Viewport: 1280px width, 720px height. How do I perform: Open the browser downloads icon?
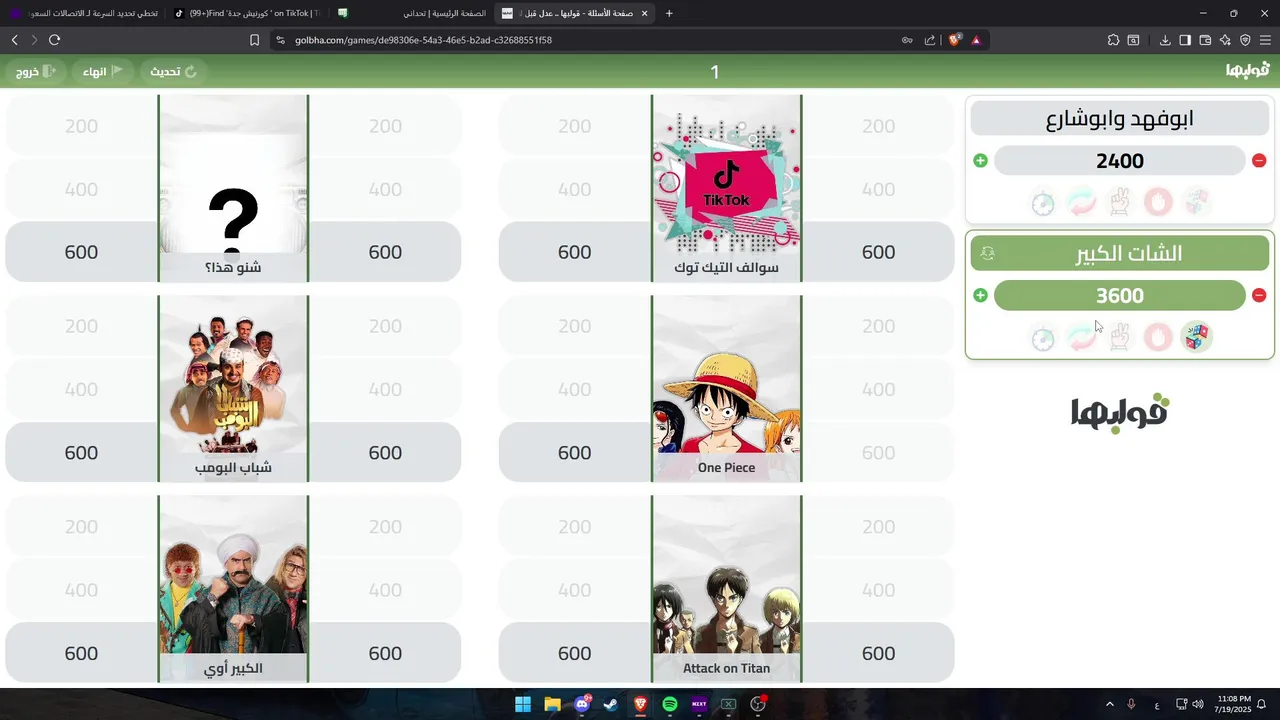coord(1165,40)
